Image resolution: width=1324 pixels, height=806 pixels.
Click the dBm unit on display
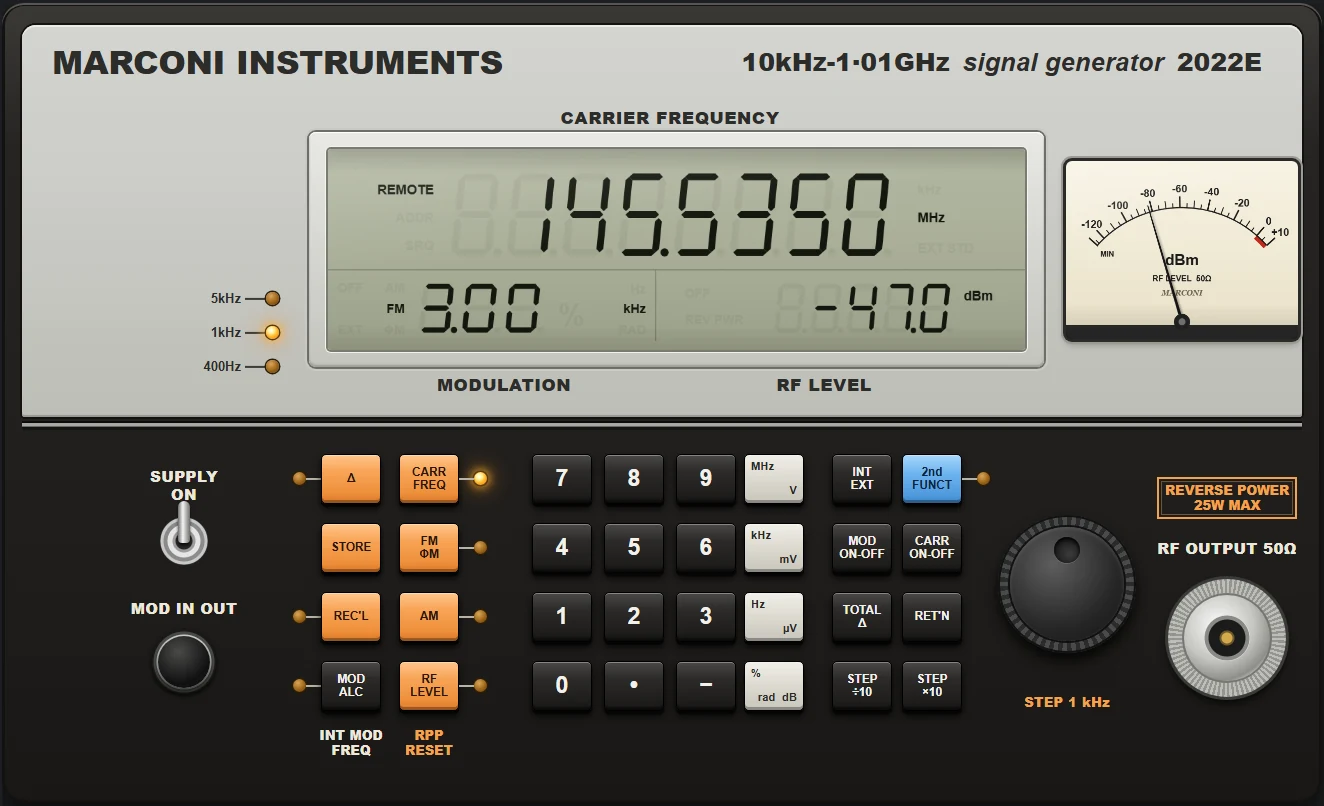(978, 296)
